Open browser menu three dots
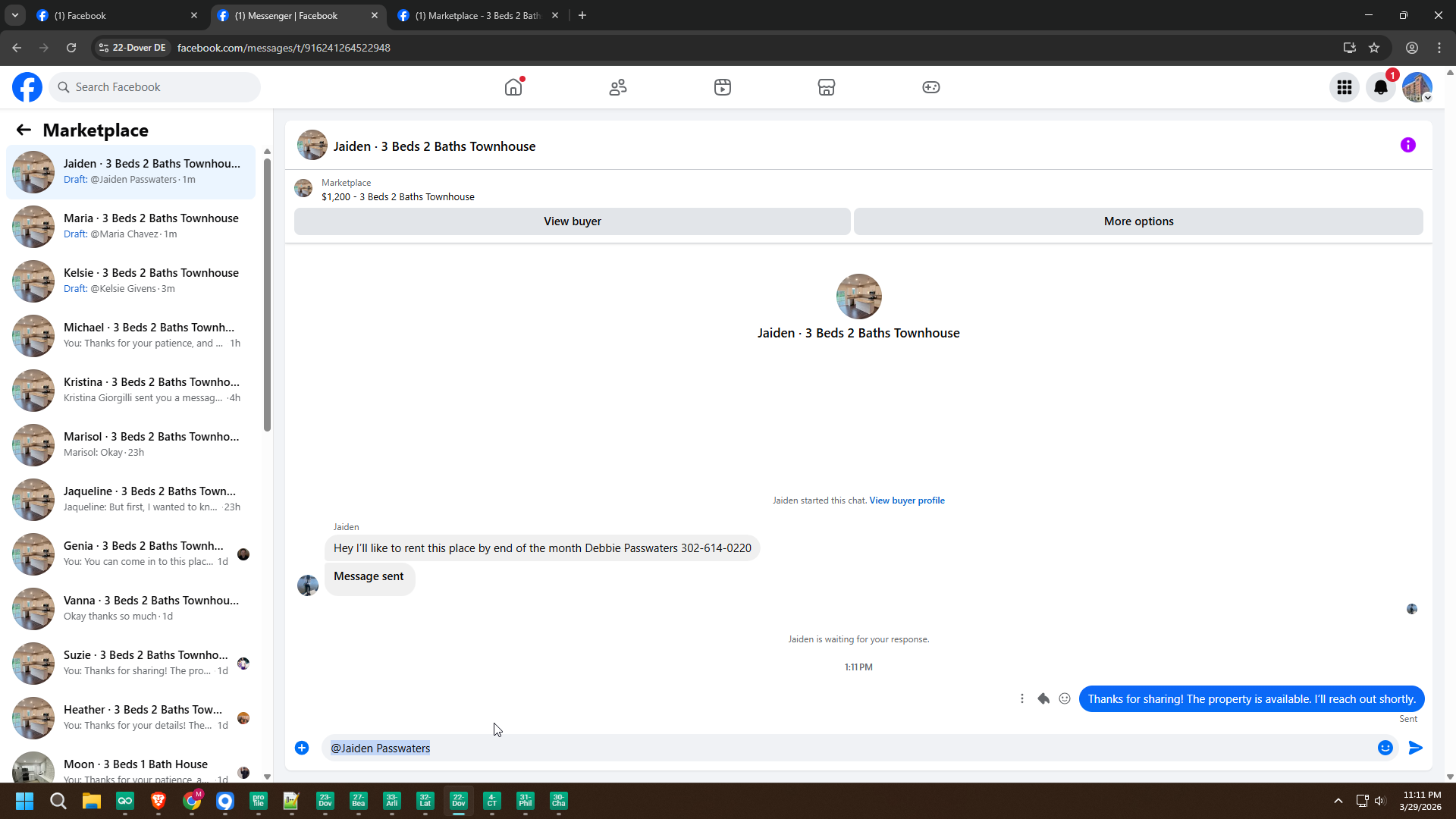Image resolution: width=1456 pixels, height=819 pixels. tap(1439, 48)
